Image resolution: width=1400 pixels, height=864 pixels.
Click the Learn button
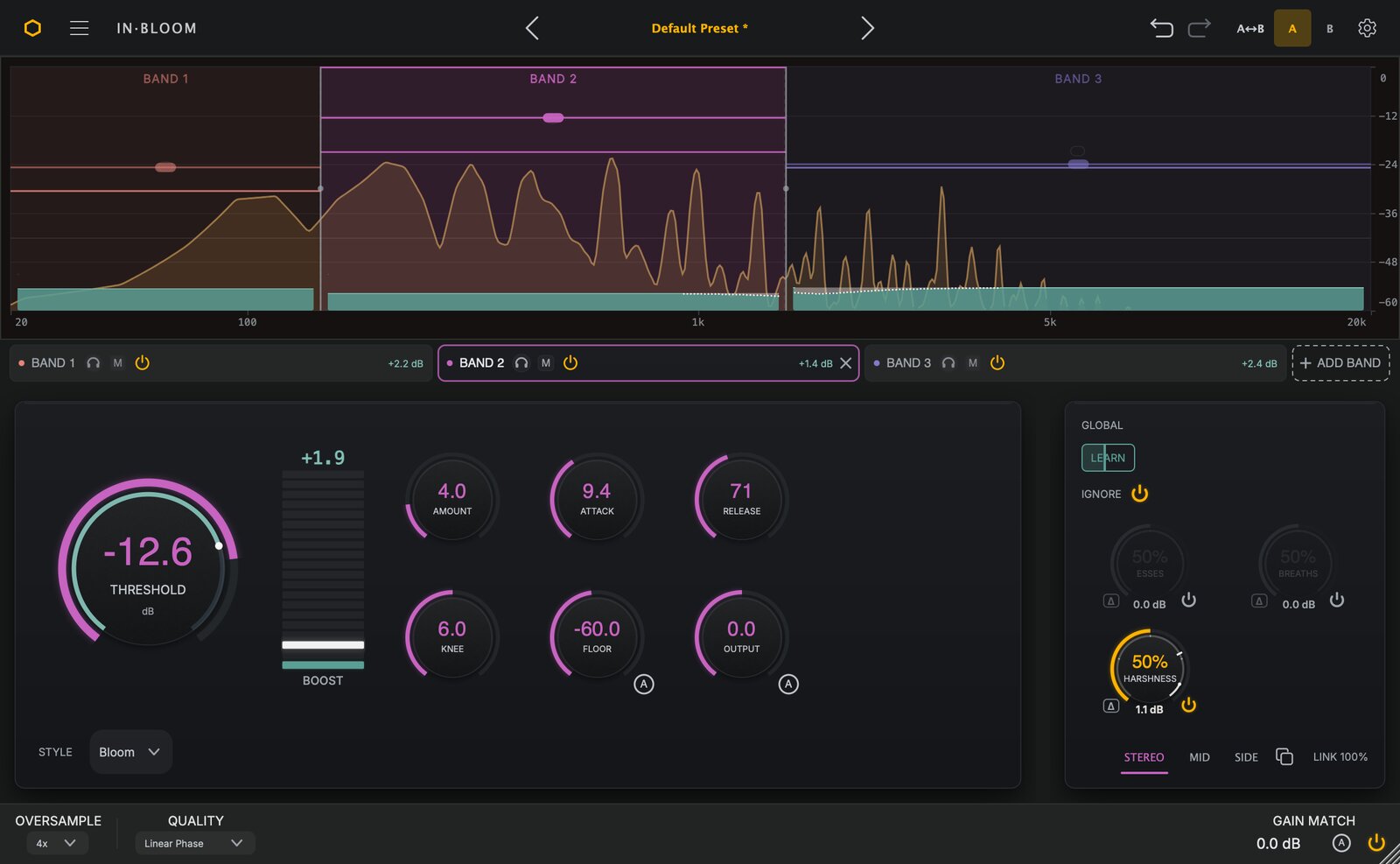pyautogui.click(x=1108, y=458)
